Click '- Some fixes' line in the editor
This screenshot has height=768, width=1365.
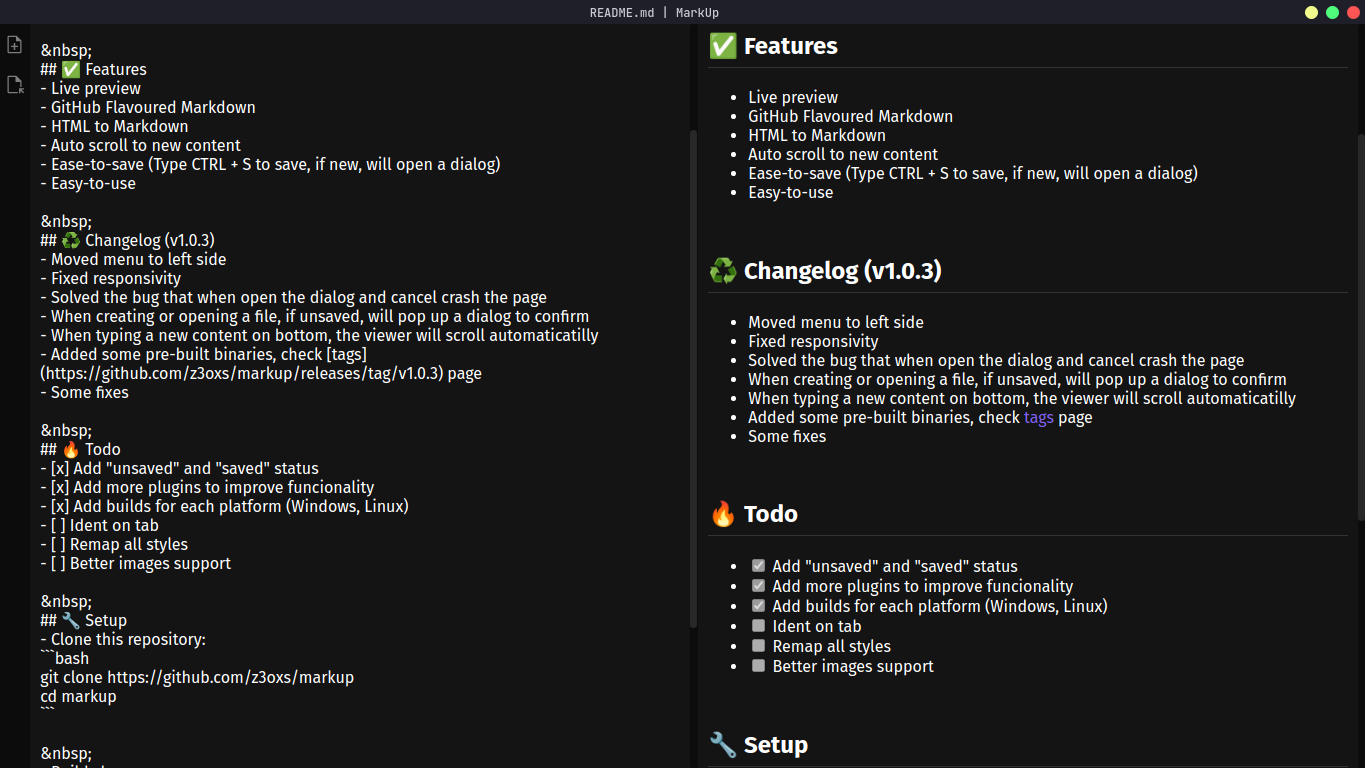coord(84,392)
